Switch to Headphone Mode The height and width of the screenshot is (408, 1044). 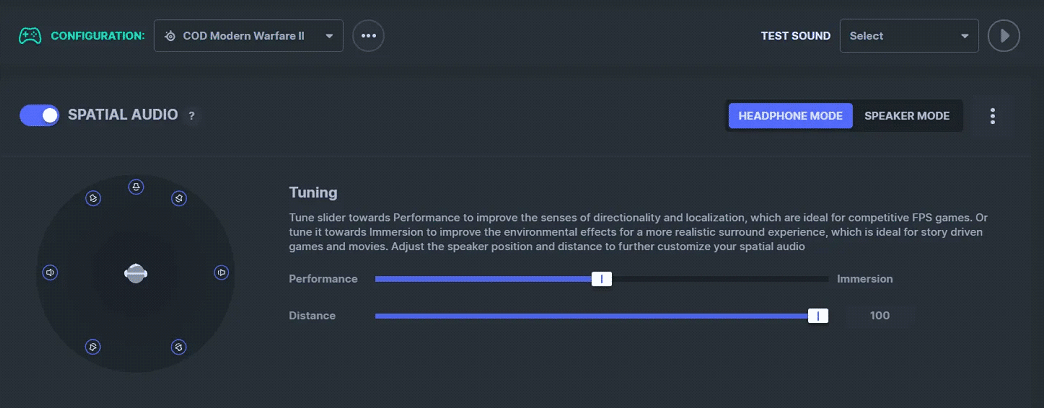coord(790,116)
